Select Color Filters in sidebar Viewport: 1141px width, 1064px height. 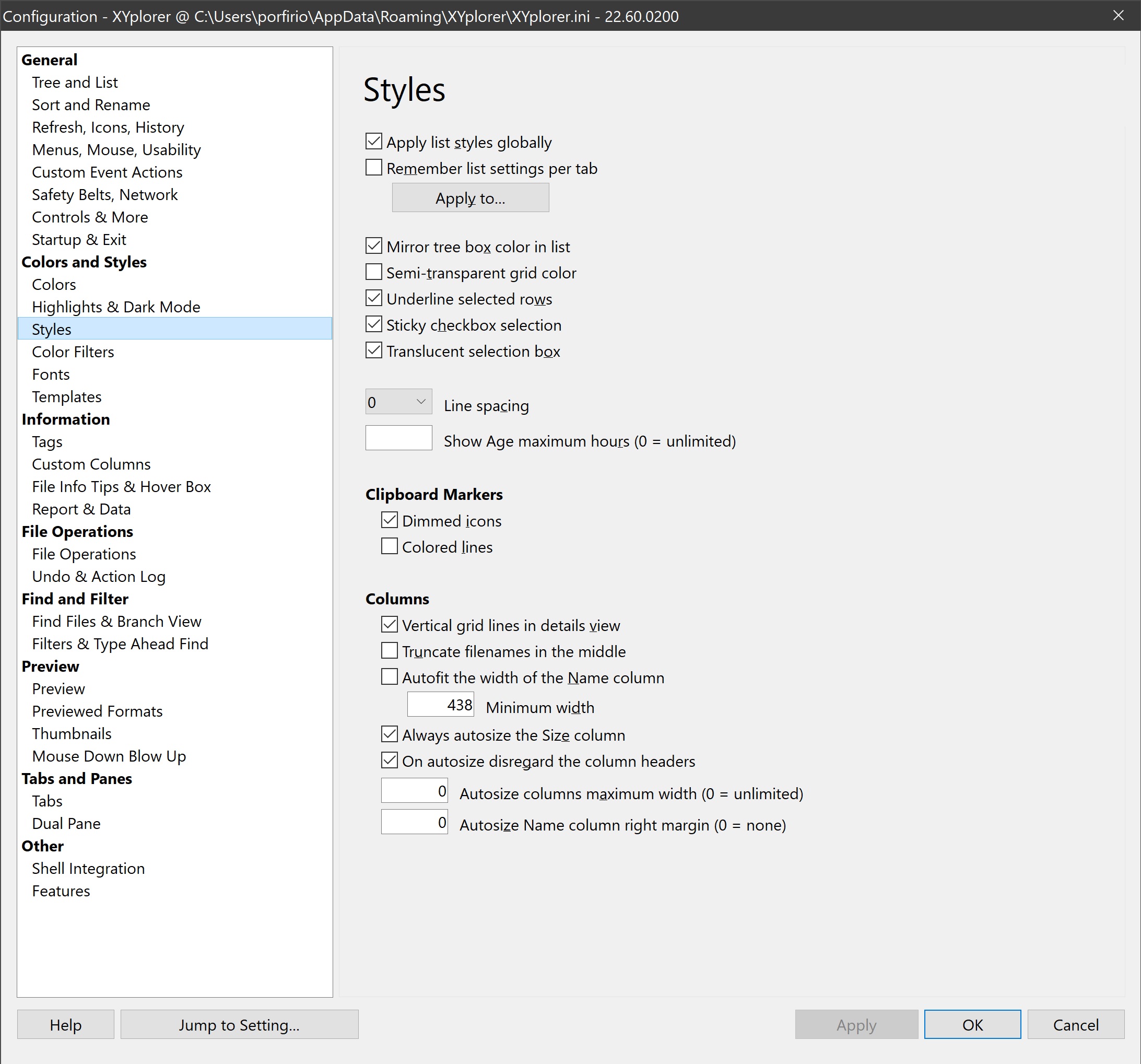(74, 352)
